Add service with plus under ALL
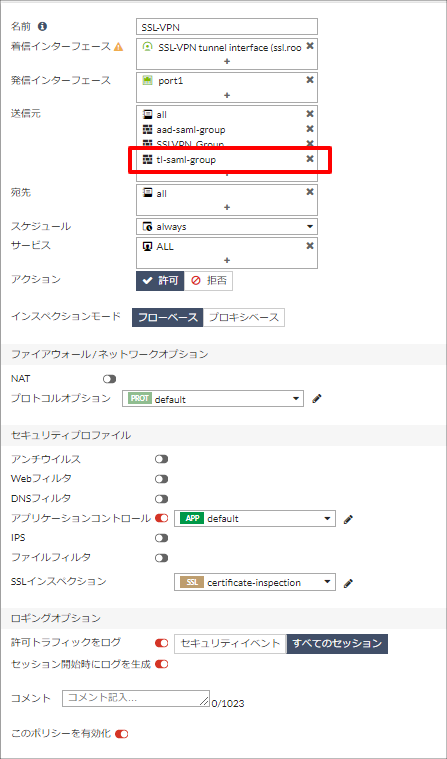447x759 pixels. click(227, 260)
